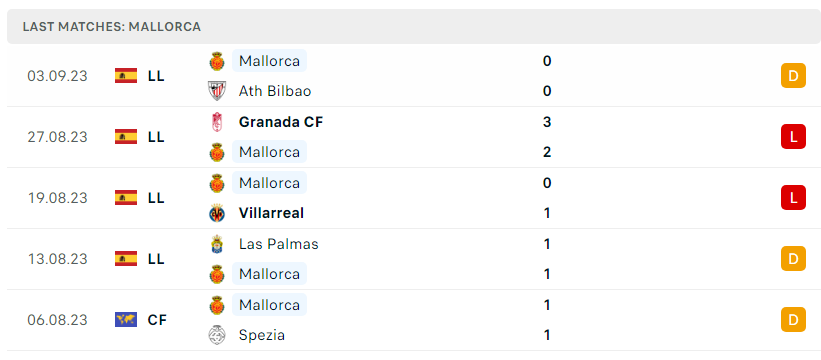
Task: Click the D badge for Spezia match
Action: [x=793, y=320]
